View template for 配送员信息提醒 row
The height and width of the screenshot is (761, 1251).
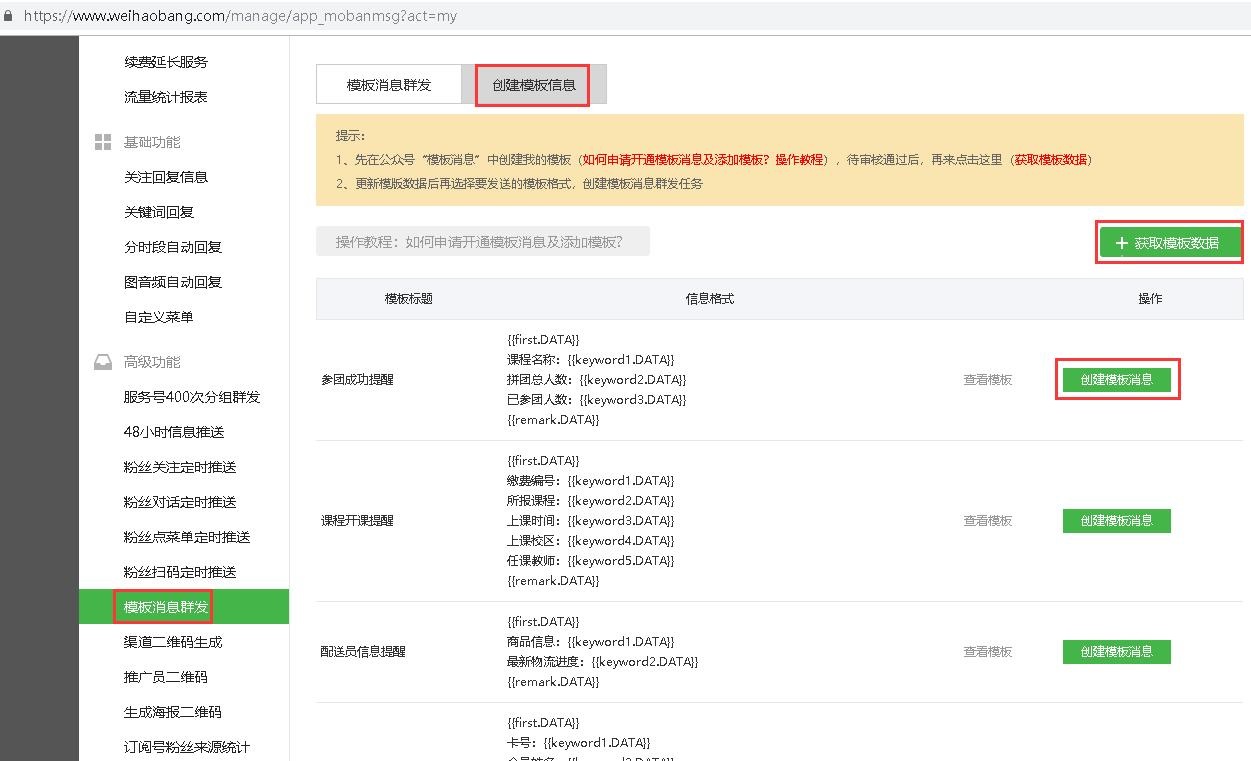[x=988, y=652]
